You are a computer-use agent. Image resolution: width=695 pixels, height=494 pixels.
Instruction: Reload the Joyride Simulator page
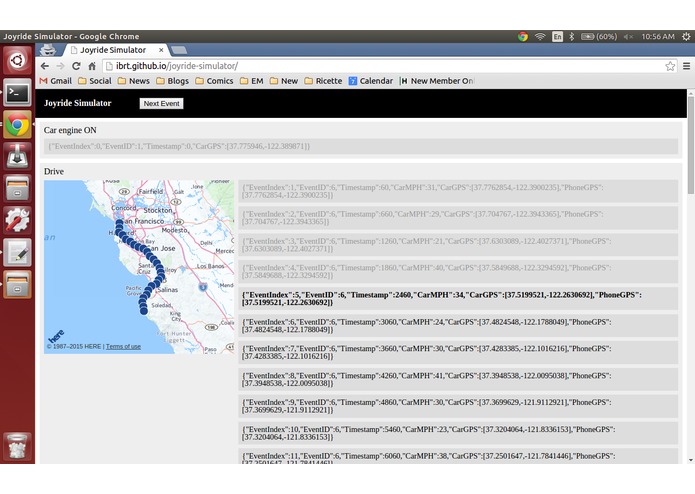pos(76,66)
